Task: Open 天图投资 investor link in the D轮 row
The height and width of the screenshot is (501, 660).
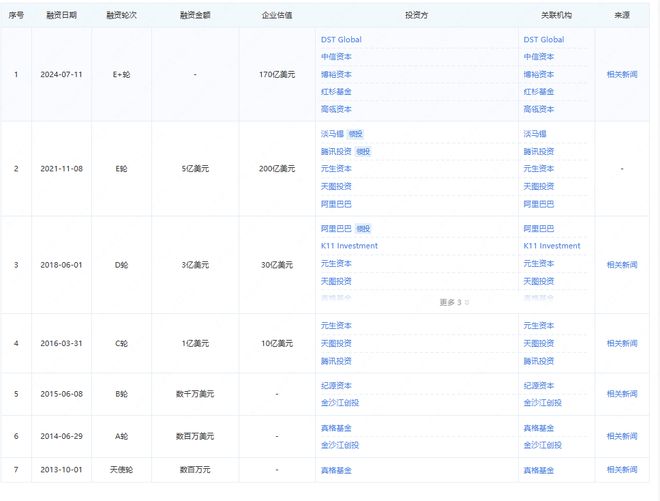Action: tap(336, 281)
